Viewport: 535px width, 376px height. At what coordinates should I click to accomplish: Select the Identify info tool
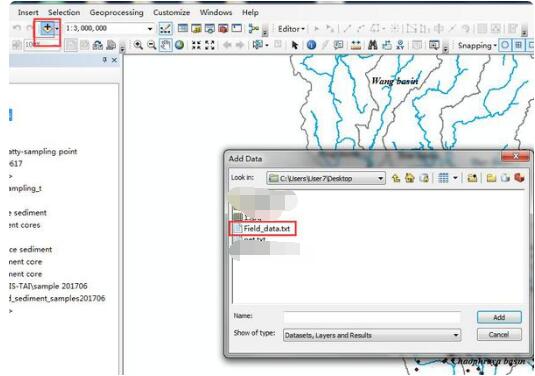(311, 45)
